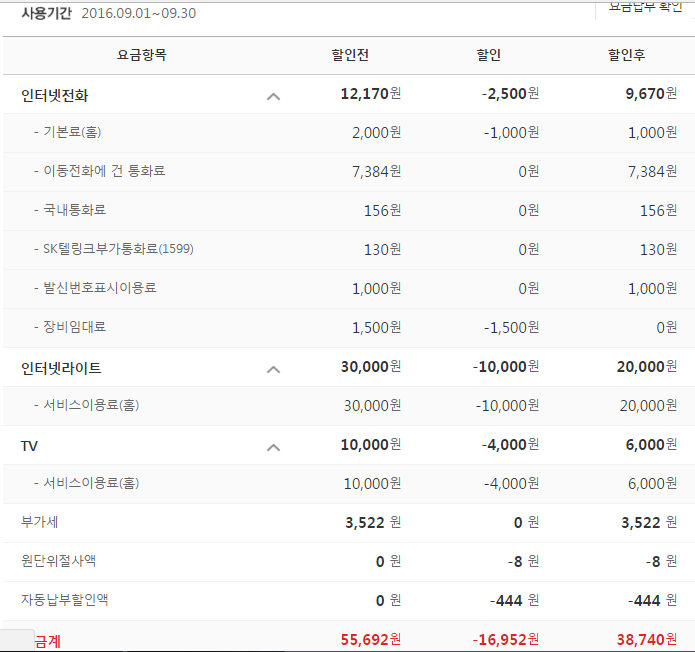This screenshot has width=695, height=652.
Task: Select the TV category label
Action: click(x=29, y=446)
